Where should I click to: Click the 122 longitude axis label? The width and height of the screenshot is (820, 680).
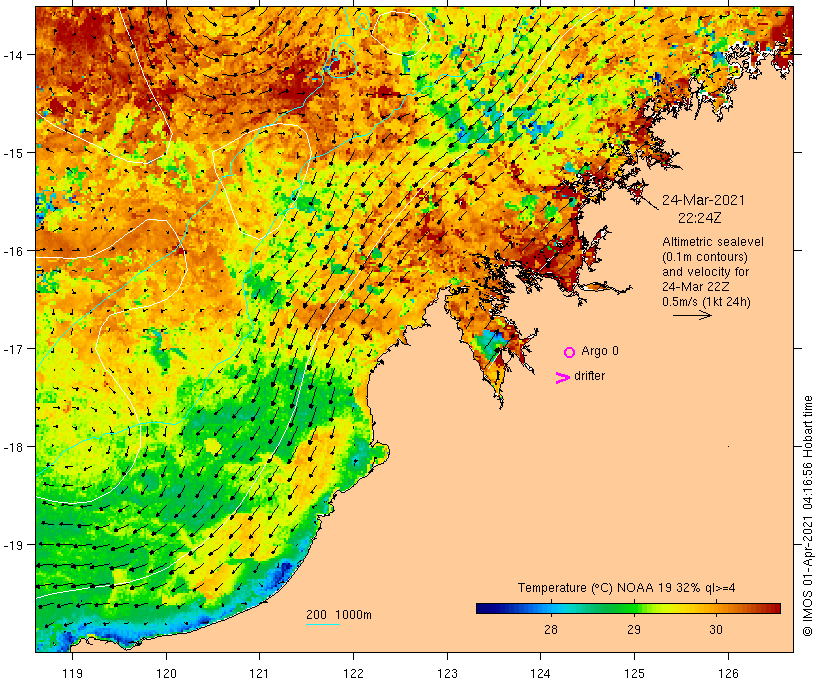(354, 674)
